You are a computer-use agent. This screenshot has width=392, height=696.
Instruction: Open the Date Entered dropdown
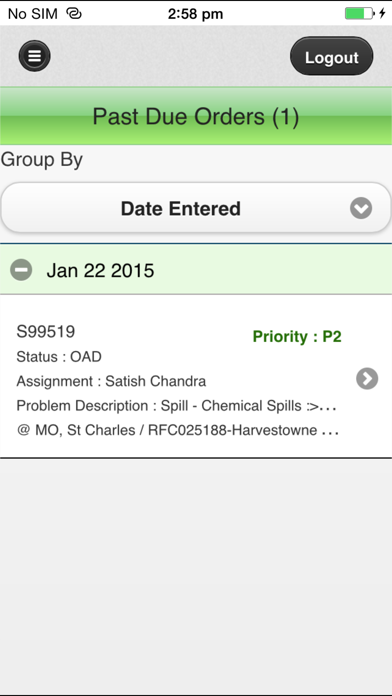[x=196, y=208]
